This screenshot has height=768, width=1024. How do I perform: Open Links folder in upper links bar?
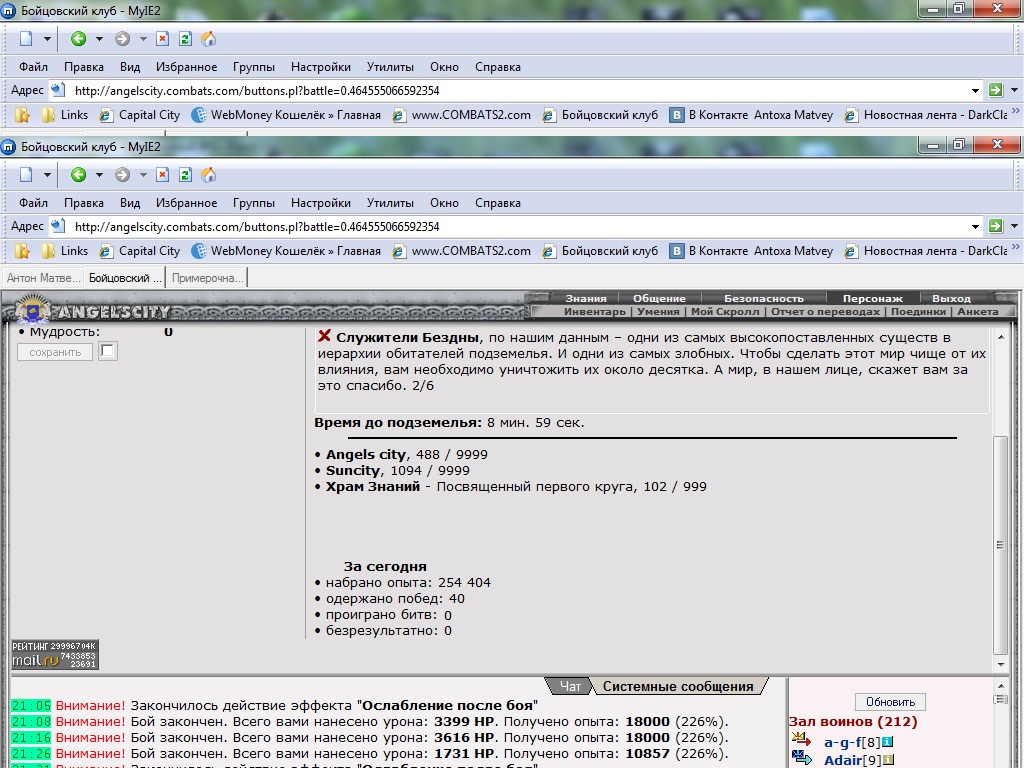(x=65, y=115)
